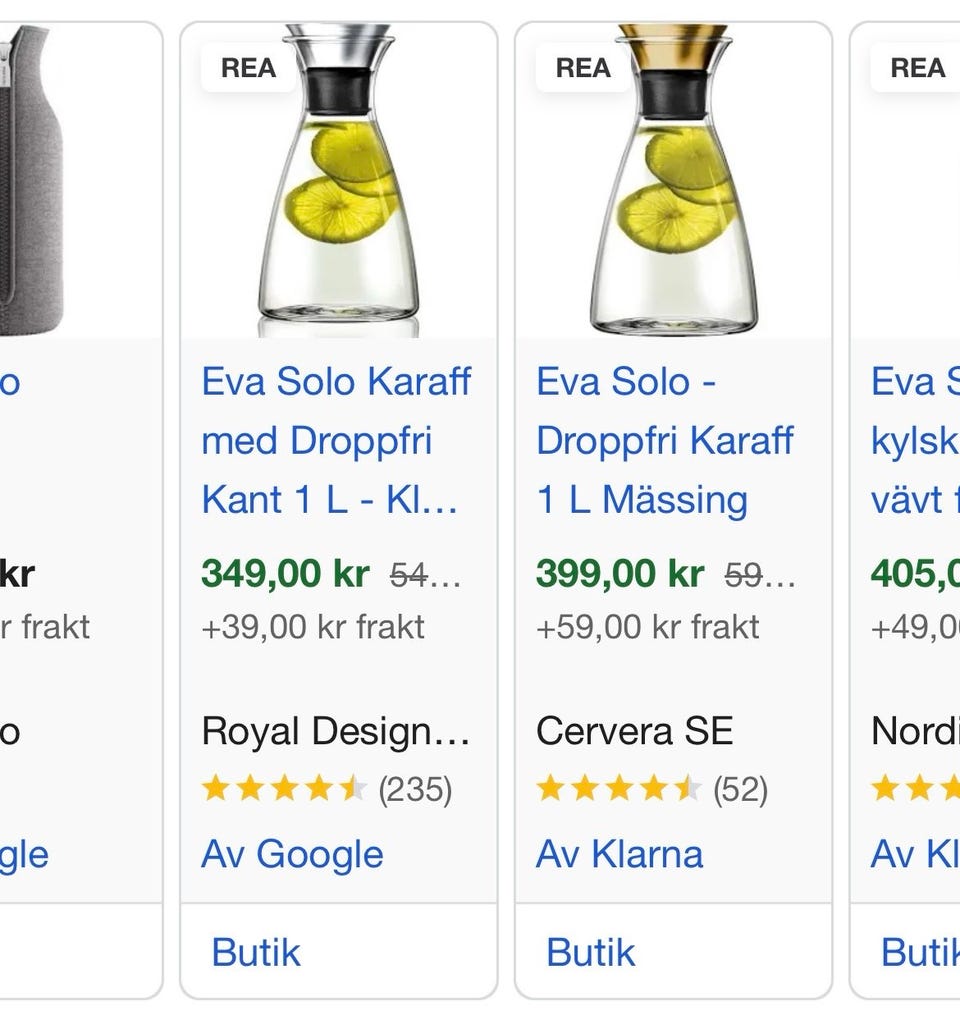
Task: Click the REA badge on the steel-lid carafe
Action: (248, 68)
